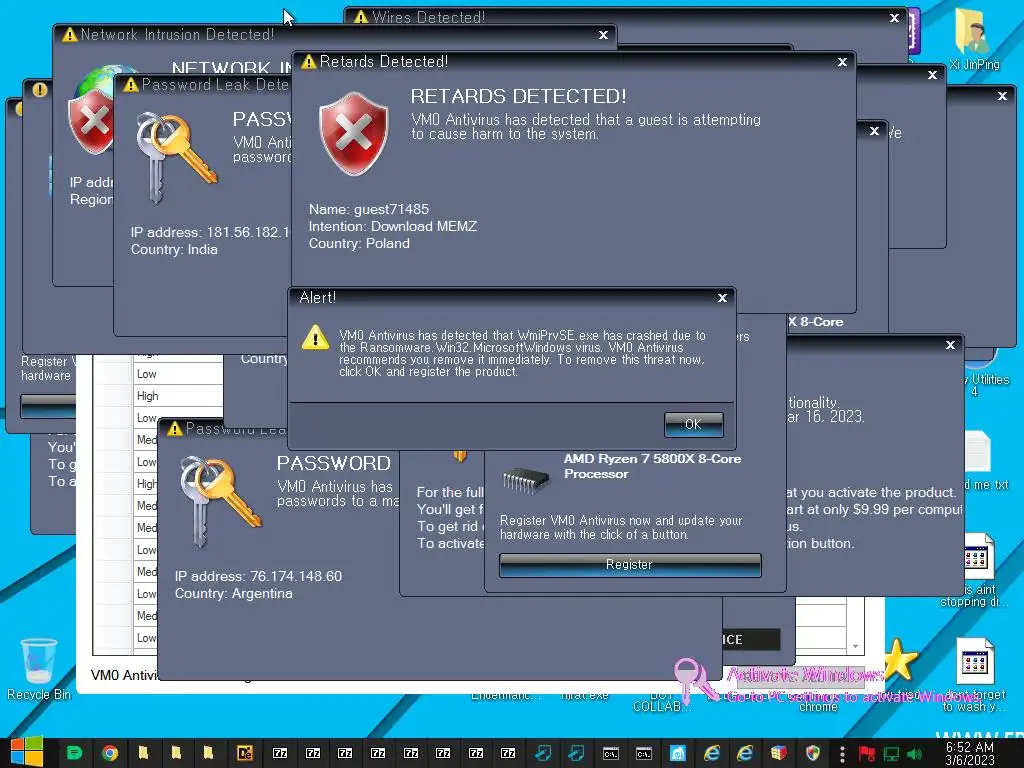The width and height of the screenshot is (1024, 768).
Task: Close the window showing guest71485
Action: 842,62
